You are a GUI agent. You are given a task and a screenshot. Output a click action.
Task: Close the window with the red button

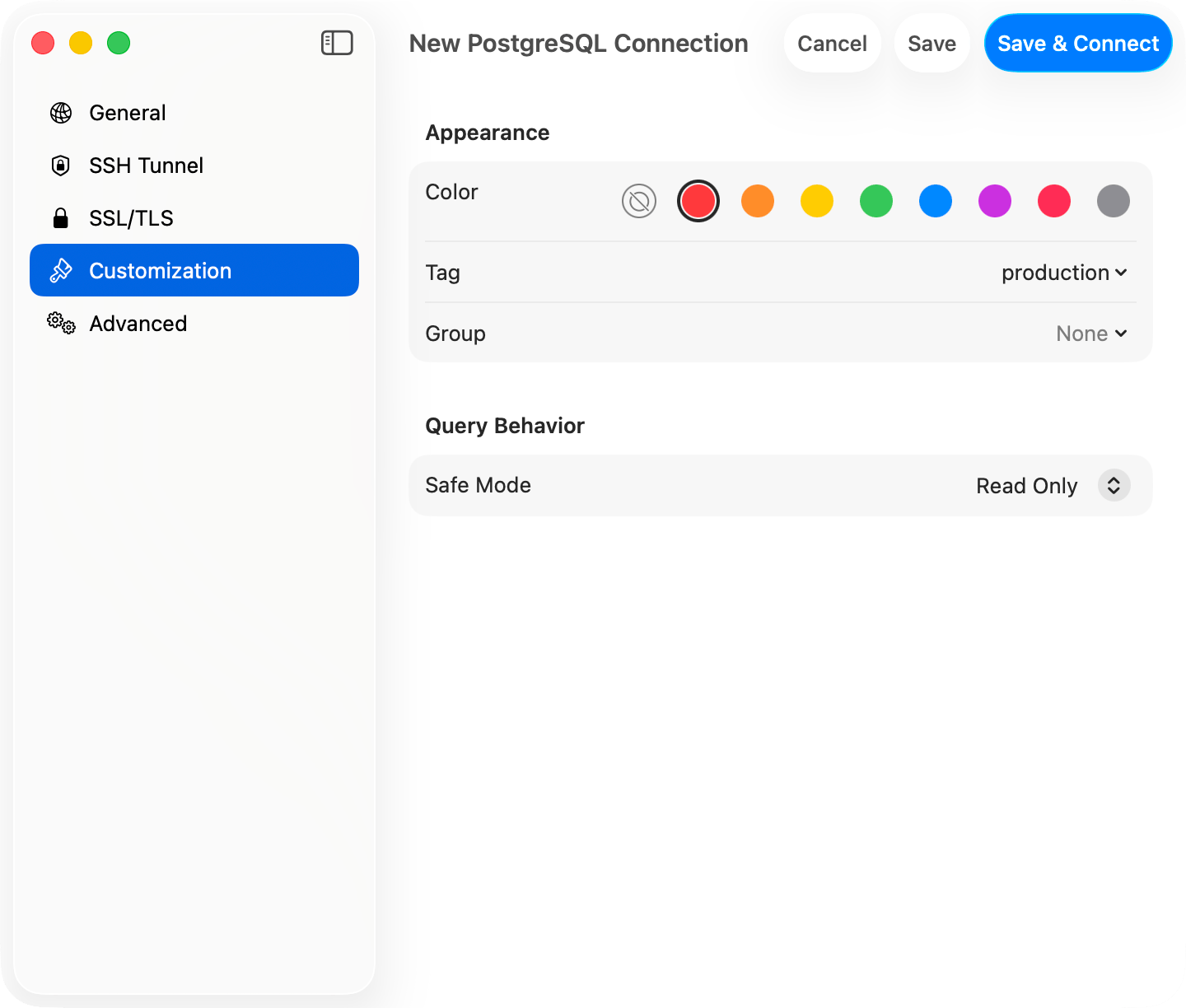(43, 43)
